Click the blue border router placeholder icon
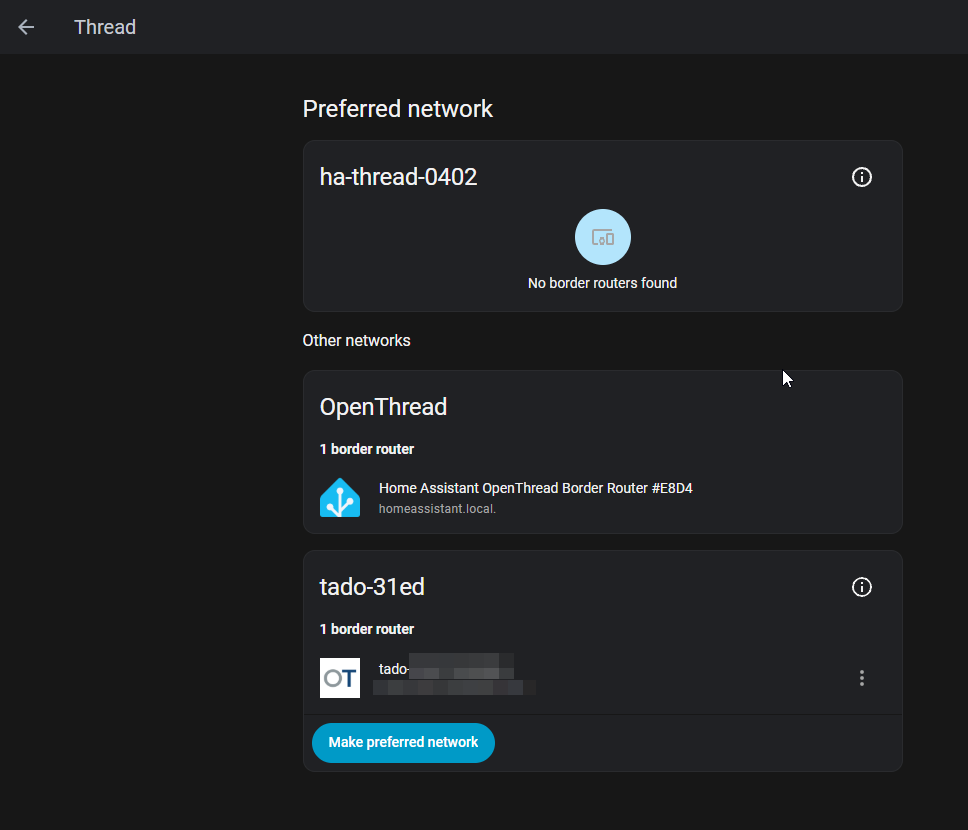This screenshot has height=830, width=968. [602, 237]
